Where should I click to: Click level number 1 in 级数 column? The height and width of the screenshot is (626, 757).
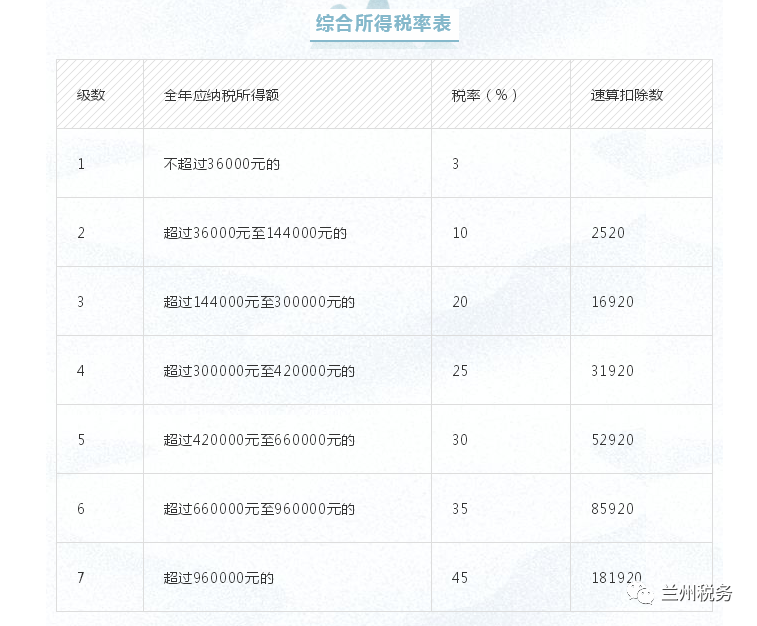[x=81, y=164]
